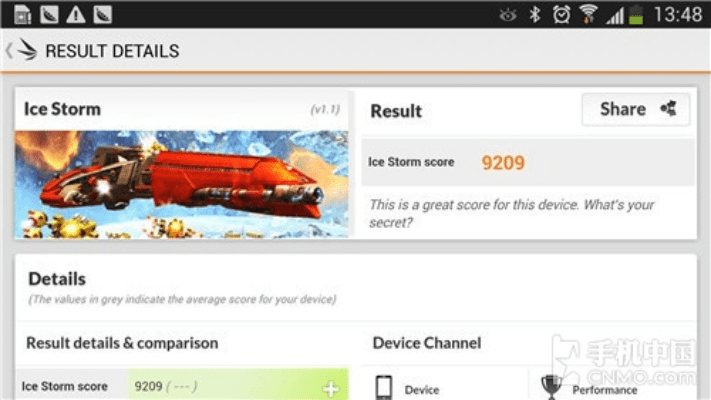The height and width of the screenshot is (400, 711).
Task: Tap the alarm clock status icon
Action: tap(561, 15)
